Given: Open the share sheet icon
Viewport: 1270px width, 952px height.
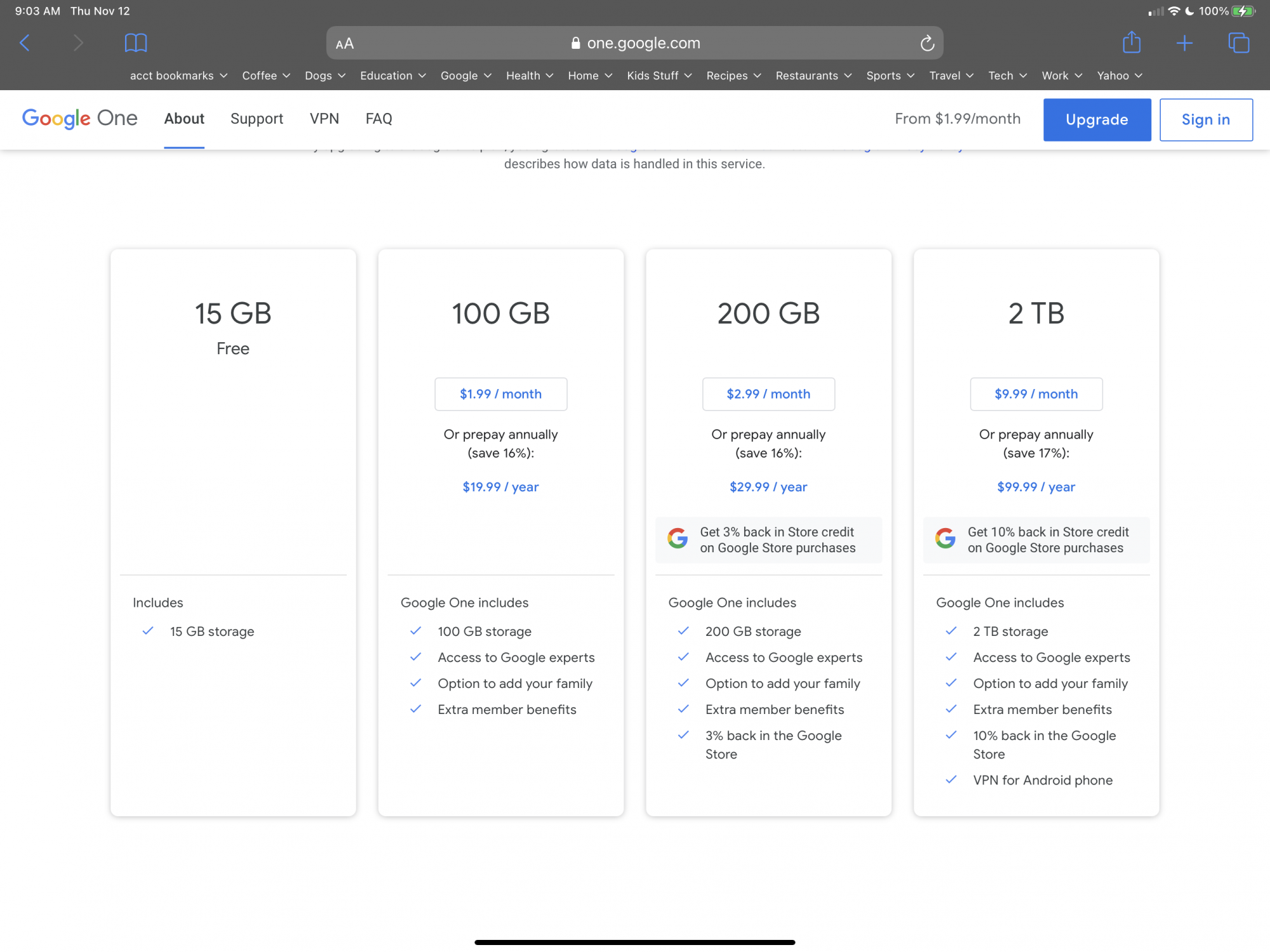Looking at the screenshot, I should point(1131,43).
